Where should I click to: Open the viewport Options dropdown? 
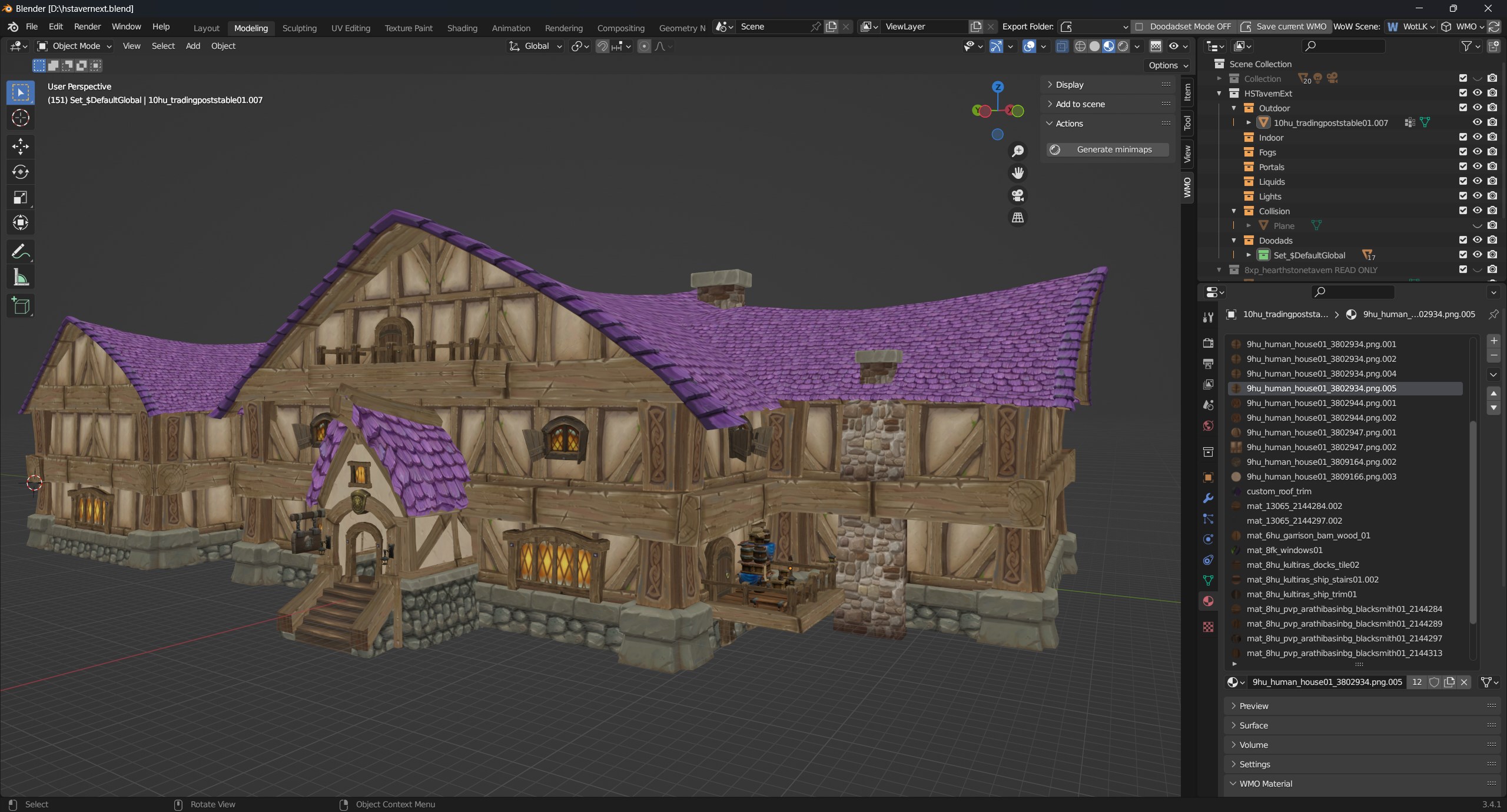pyautogui.click(x=1169, y=65)
